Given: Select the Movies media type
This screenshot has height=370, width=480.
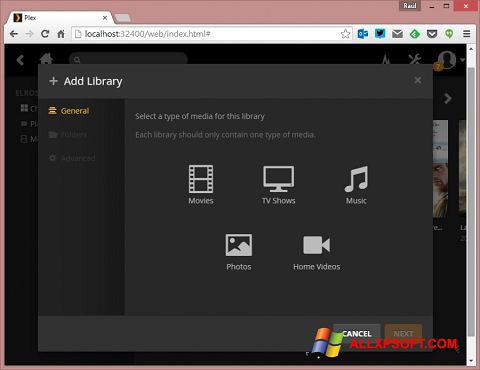Looking at the screenshot, I should point(201,185).
